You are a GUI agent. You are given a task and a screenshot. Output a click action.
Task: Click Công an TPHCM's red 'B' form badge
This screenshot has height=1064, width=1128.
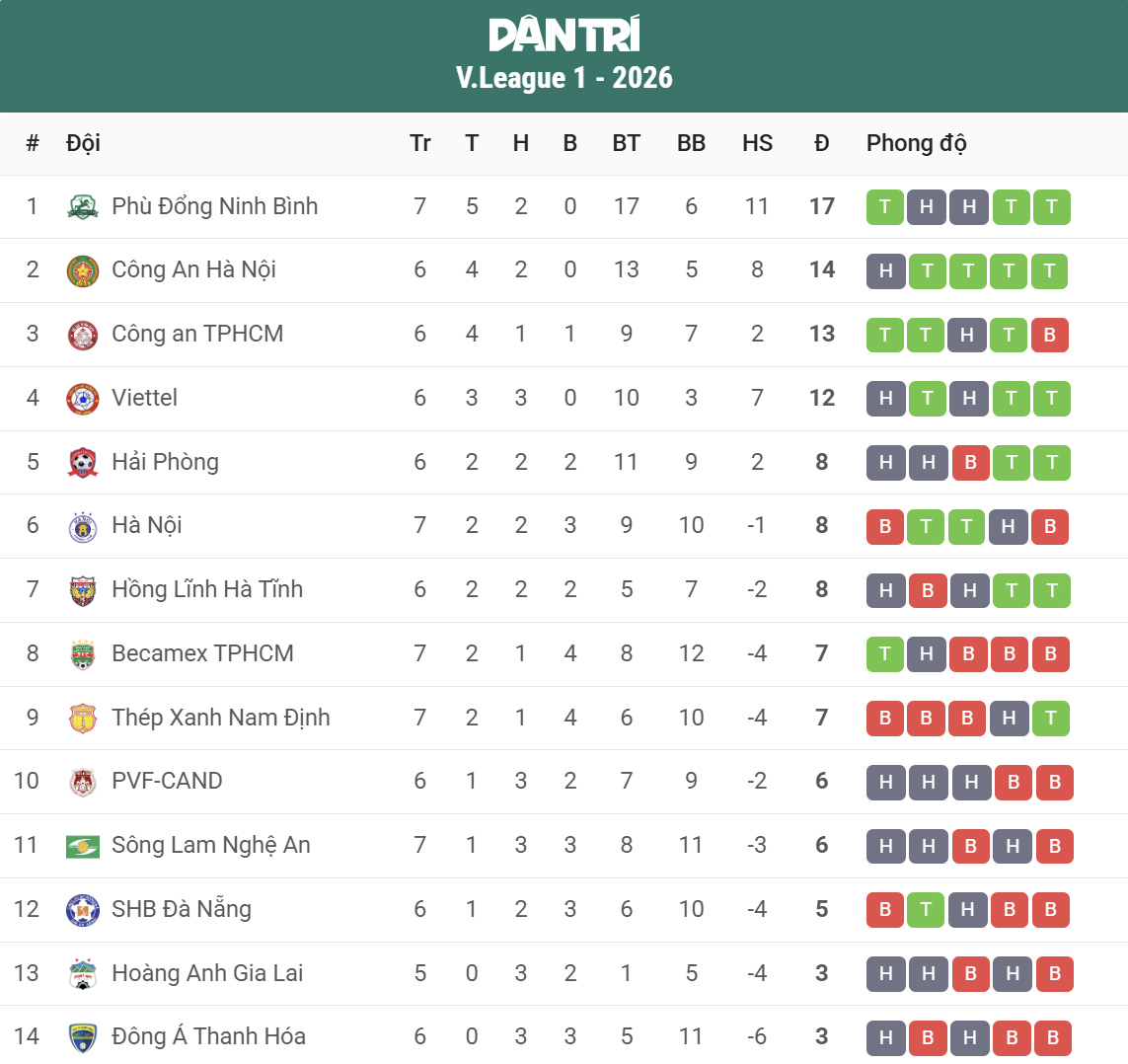(1050, 335)
